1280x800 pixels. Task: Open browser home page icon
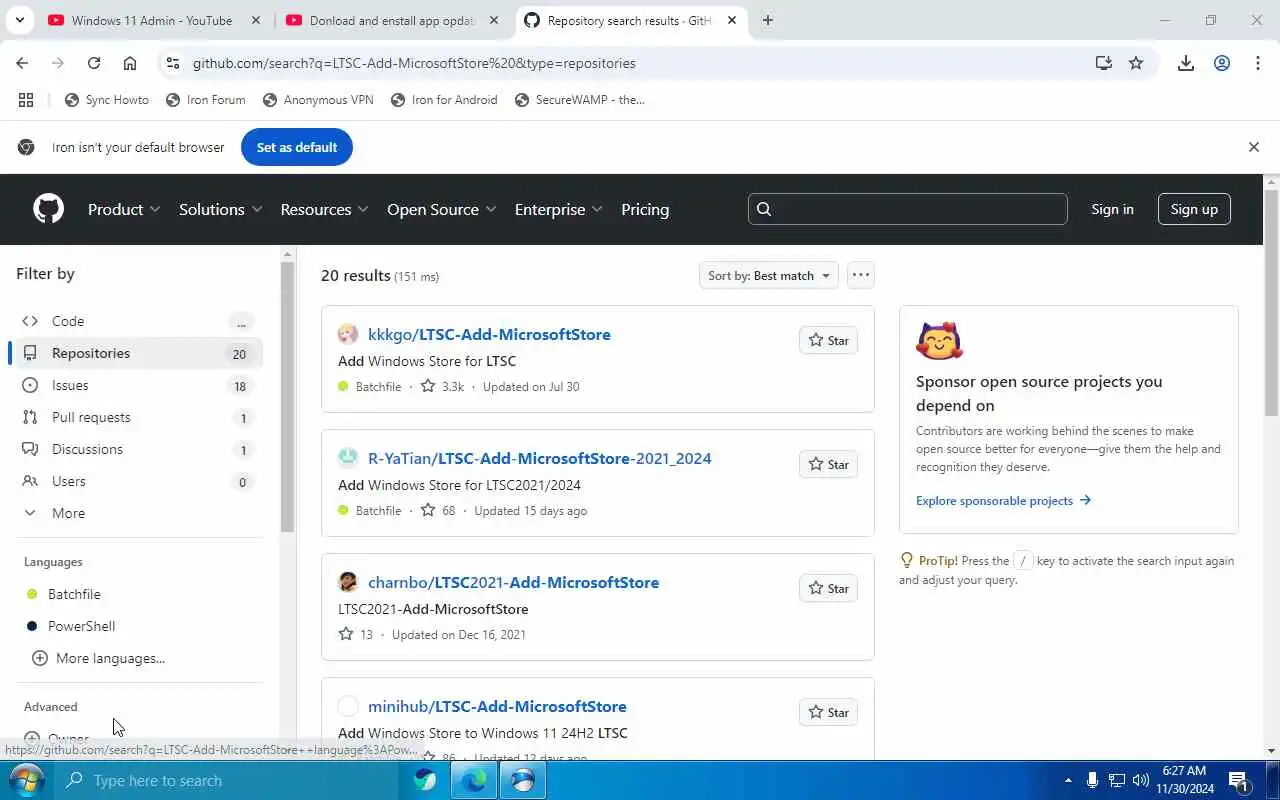coord(130,63)
